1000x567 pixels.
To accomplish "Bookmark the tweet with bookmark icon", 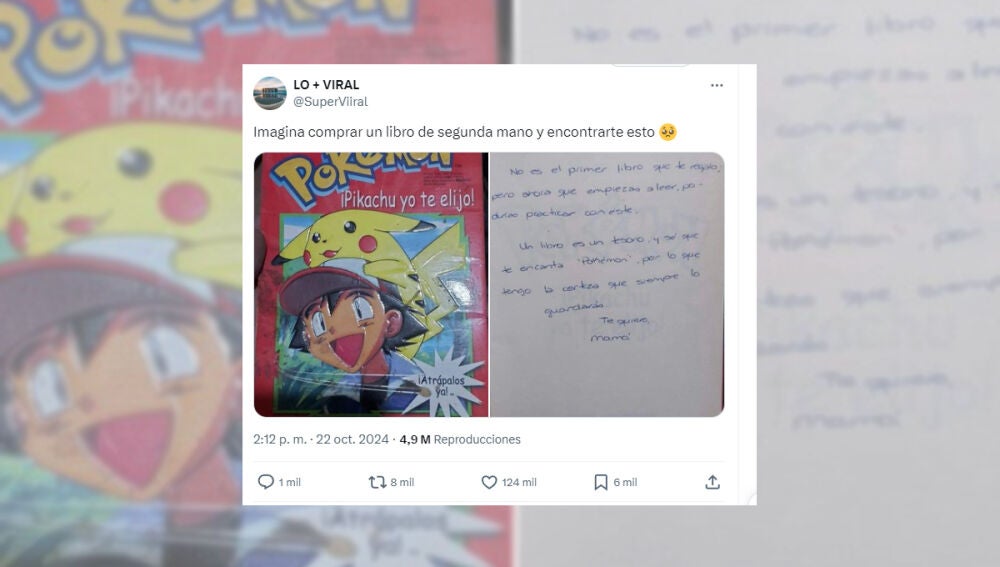I will point(601,482).
